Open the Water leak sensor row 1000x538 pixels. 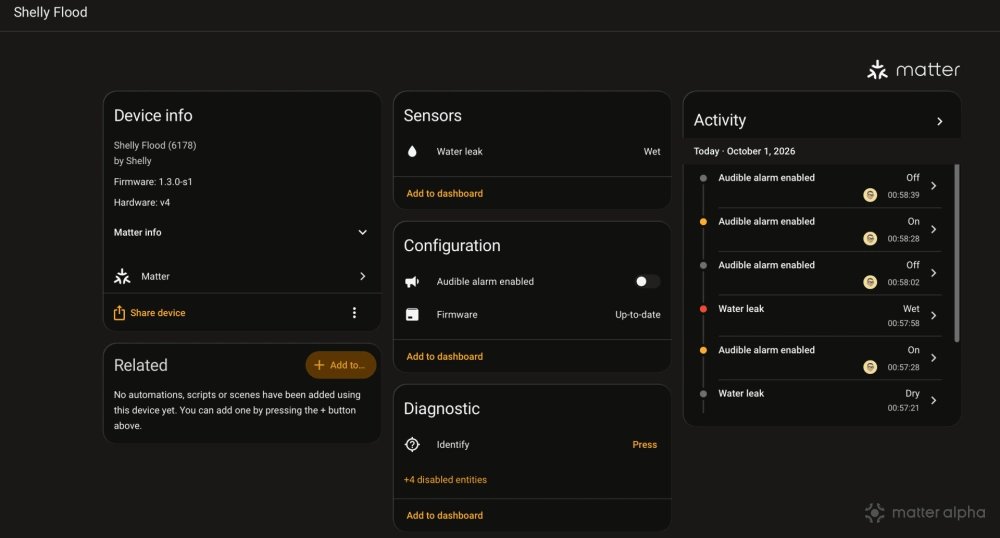coord(533,152)
